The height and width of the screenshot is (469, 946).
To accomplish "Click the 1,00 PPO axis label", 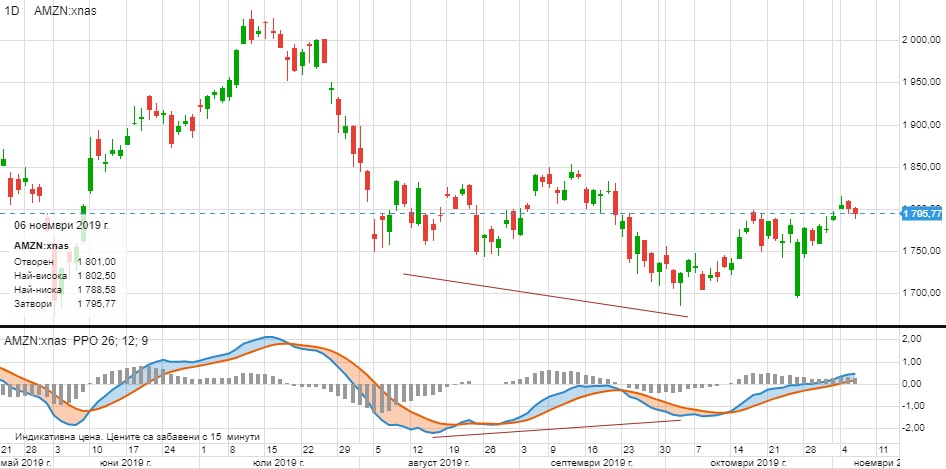I will [x=912, y=362].
